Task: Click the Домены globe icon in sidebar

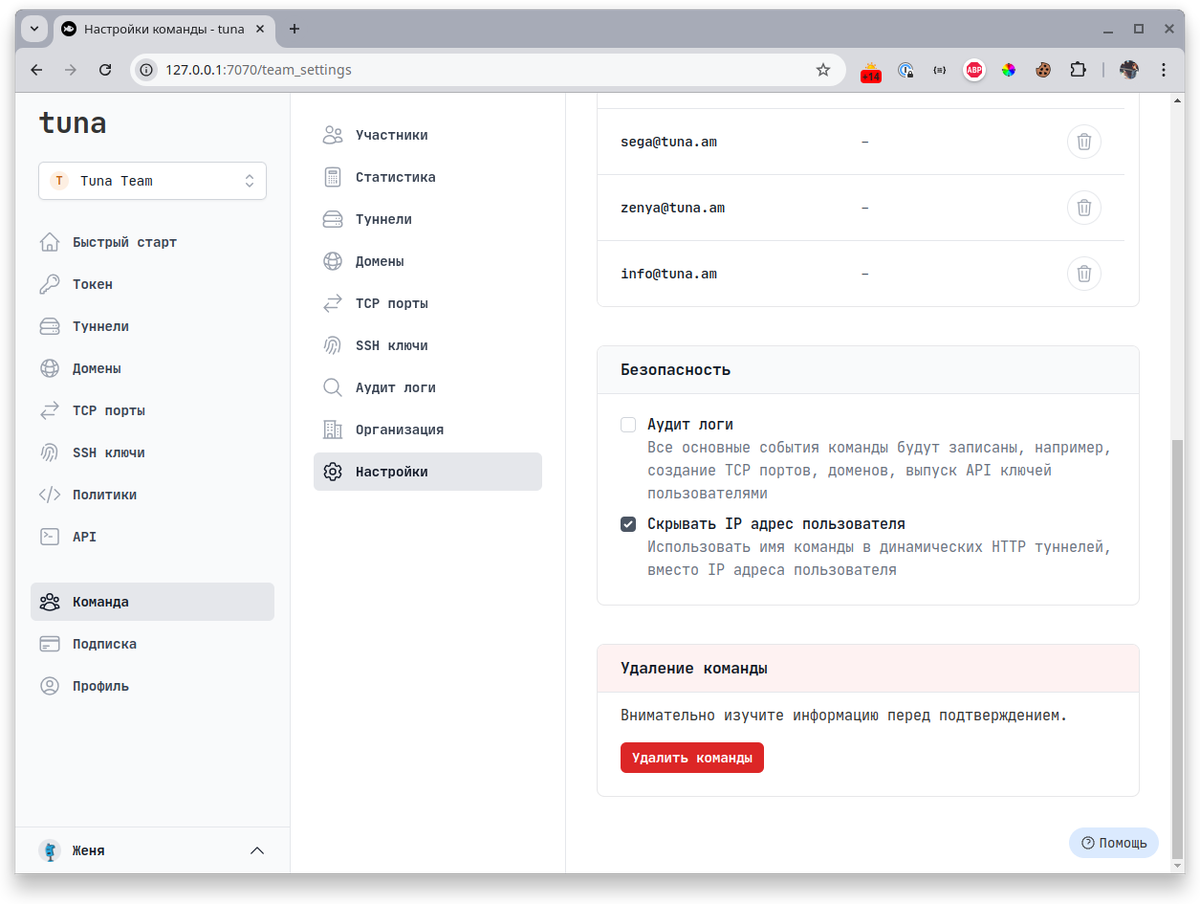Action: [50, 368]
